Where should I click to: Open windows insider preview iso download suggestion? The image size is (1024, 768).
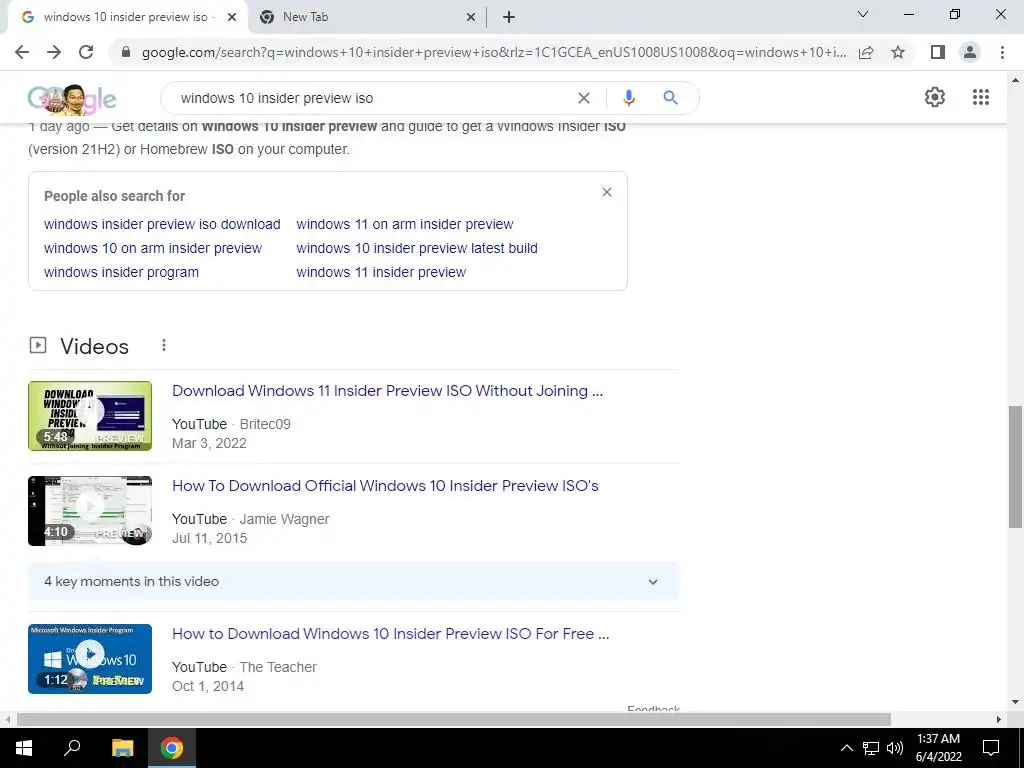coord(162,224)
